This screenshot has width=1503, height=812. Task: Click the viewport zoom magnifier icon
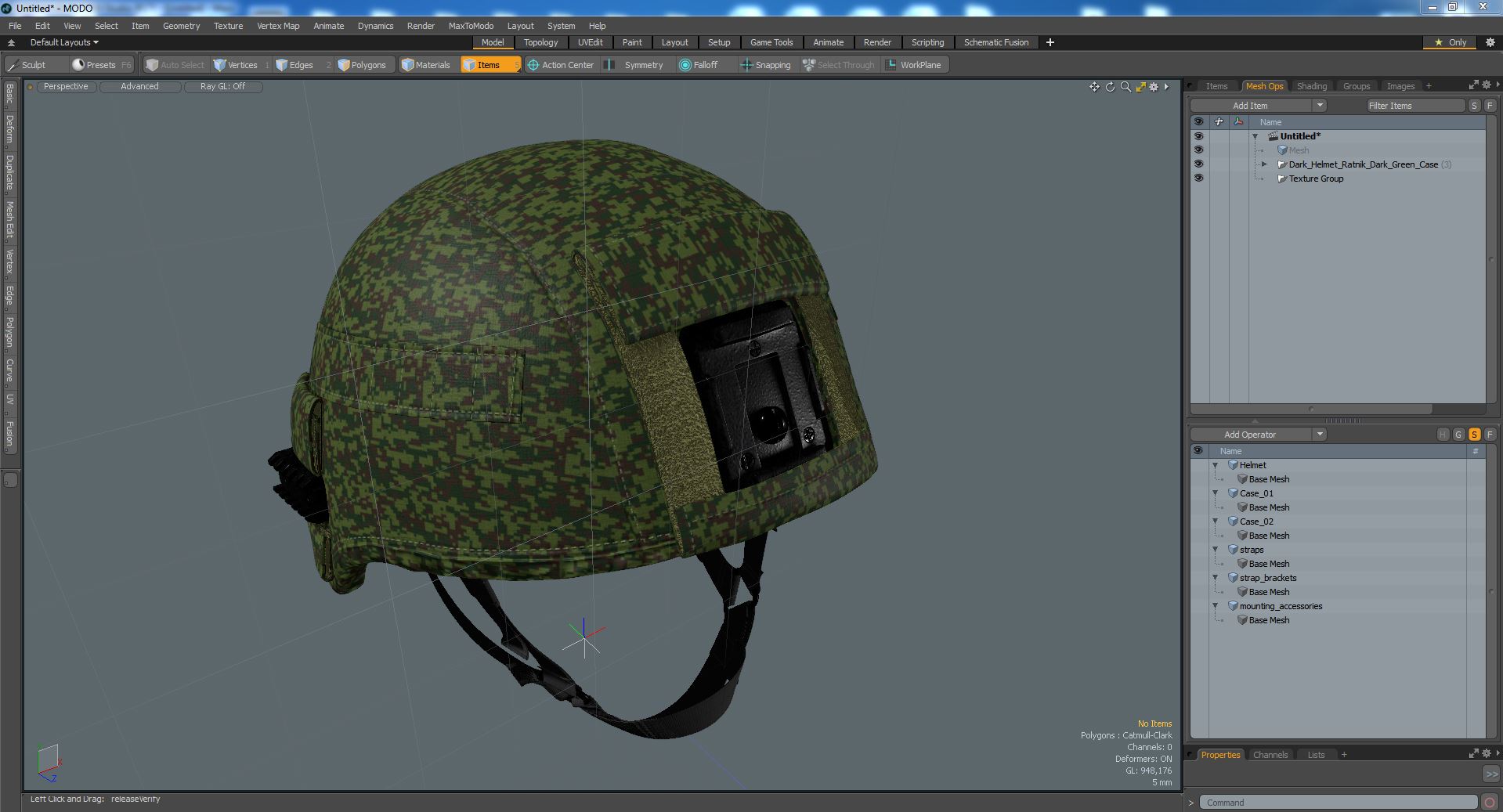click(1125, 87)
